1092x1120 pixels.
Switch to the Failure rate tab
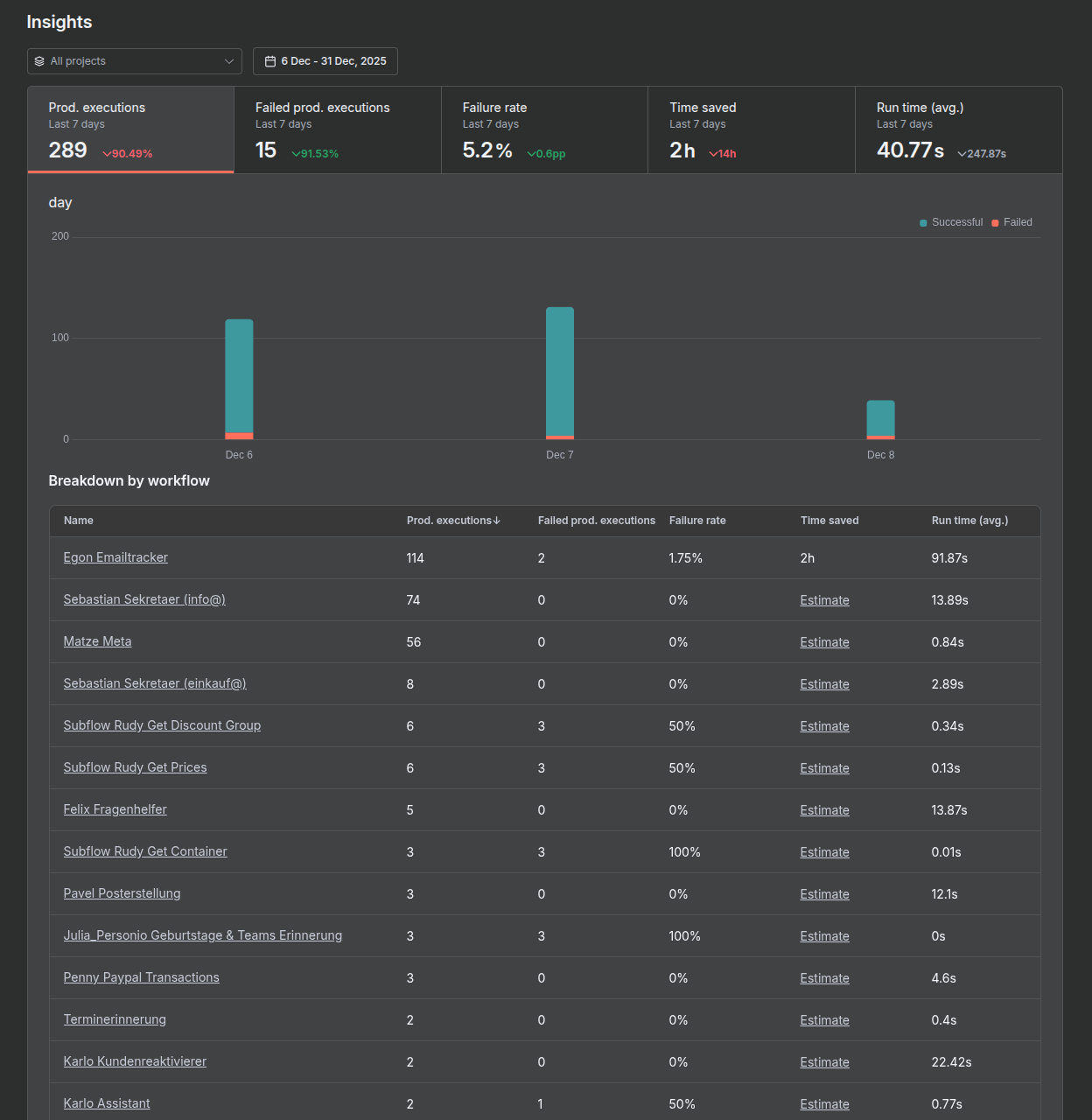[544, 129]
